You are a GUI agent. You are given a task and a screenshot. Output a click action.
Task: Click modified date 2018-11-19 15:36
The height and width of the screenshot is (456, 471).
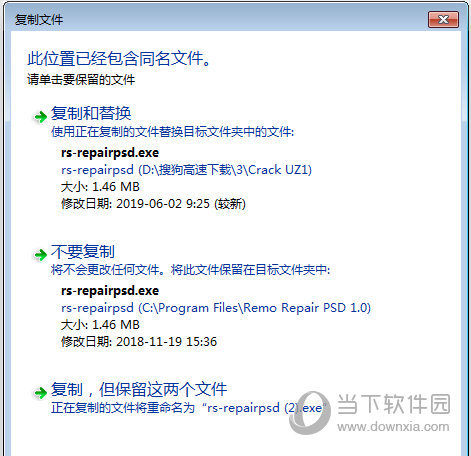pos(139,341)
